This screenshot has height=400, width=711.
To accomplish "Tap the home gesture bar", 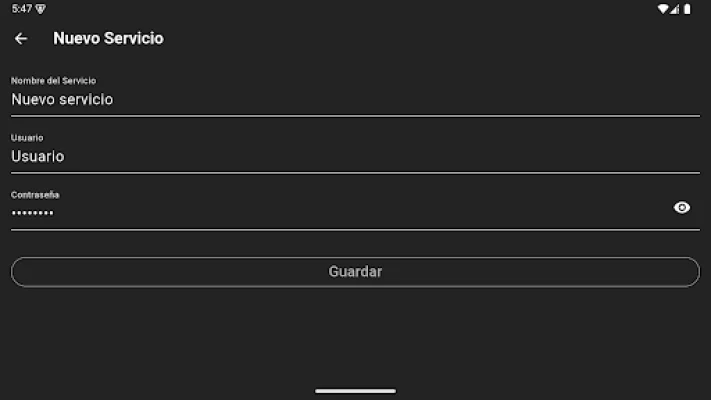I will (355, 391).
